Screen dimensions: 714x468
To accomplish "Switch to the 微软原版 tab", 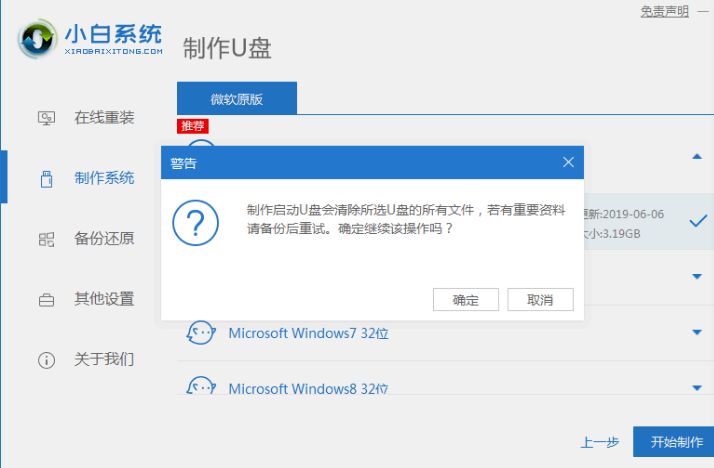I will click(x=237, y=99).
